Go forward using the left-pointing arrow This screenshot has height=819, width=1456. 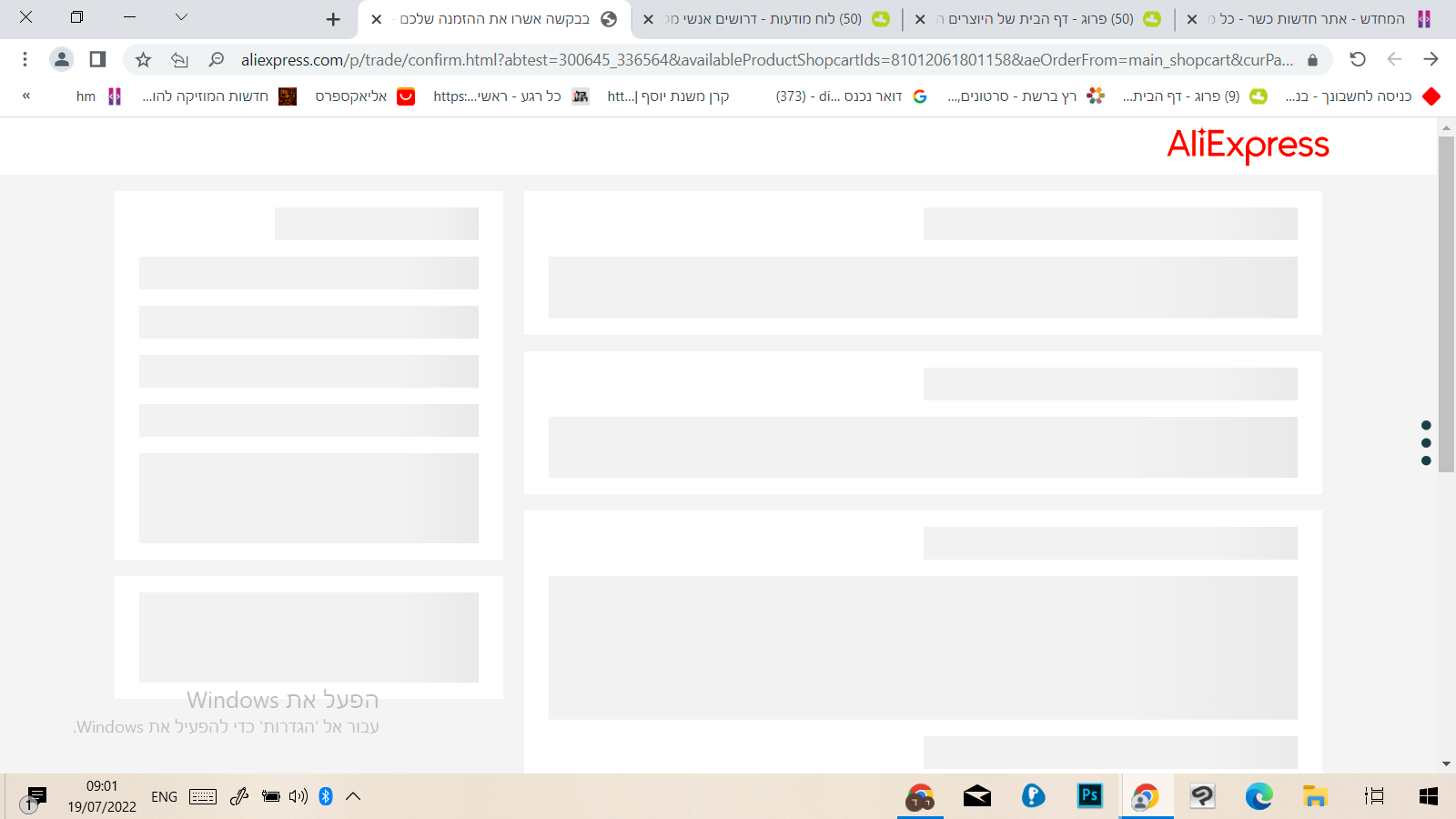click(x=1394, y=59)
